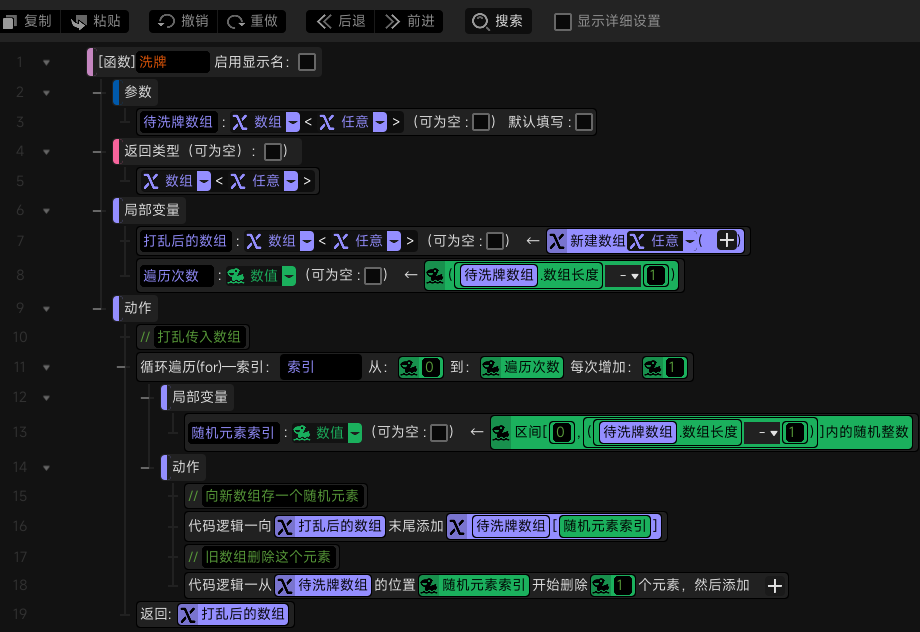
Task: Open 任意 dropdown in return type row
Action: pos(291,181)
